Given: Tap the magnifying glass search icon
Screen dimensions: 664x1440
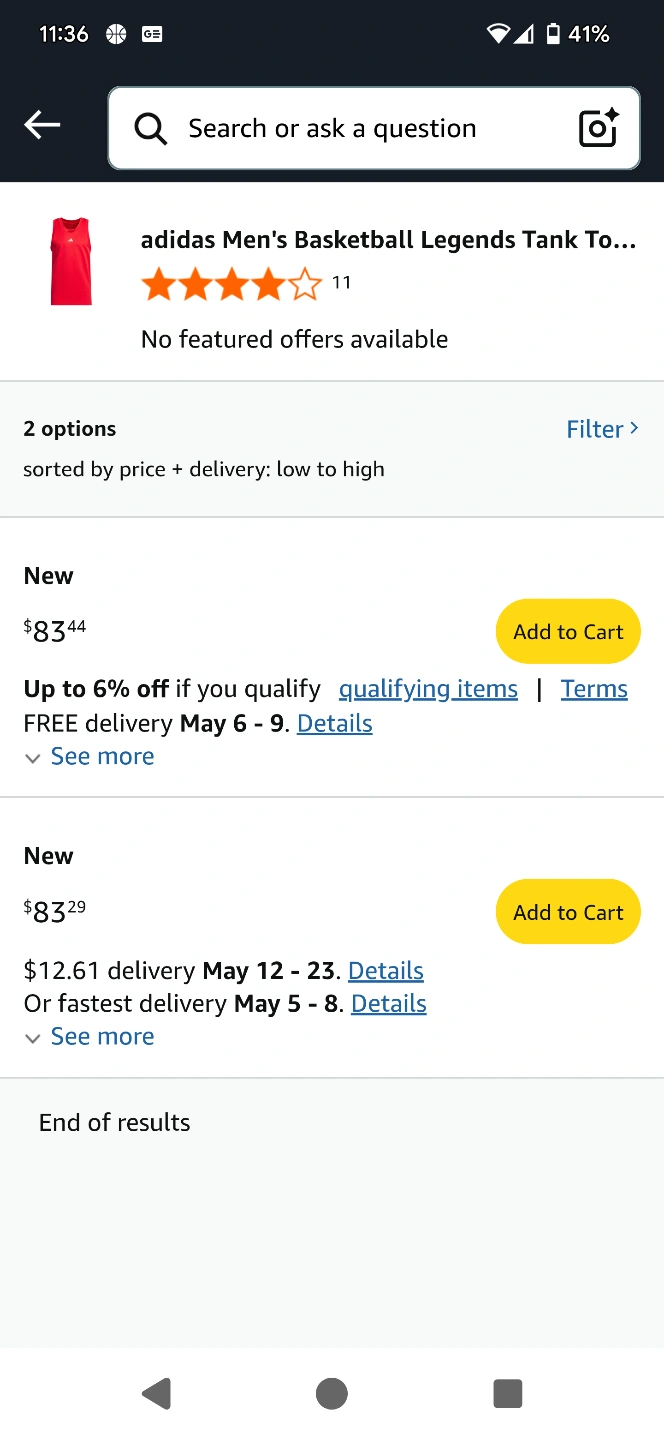Looking at the screenshot, I should click(x=151, y=129).
